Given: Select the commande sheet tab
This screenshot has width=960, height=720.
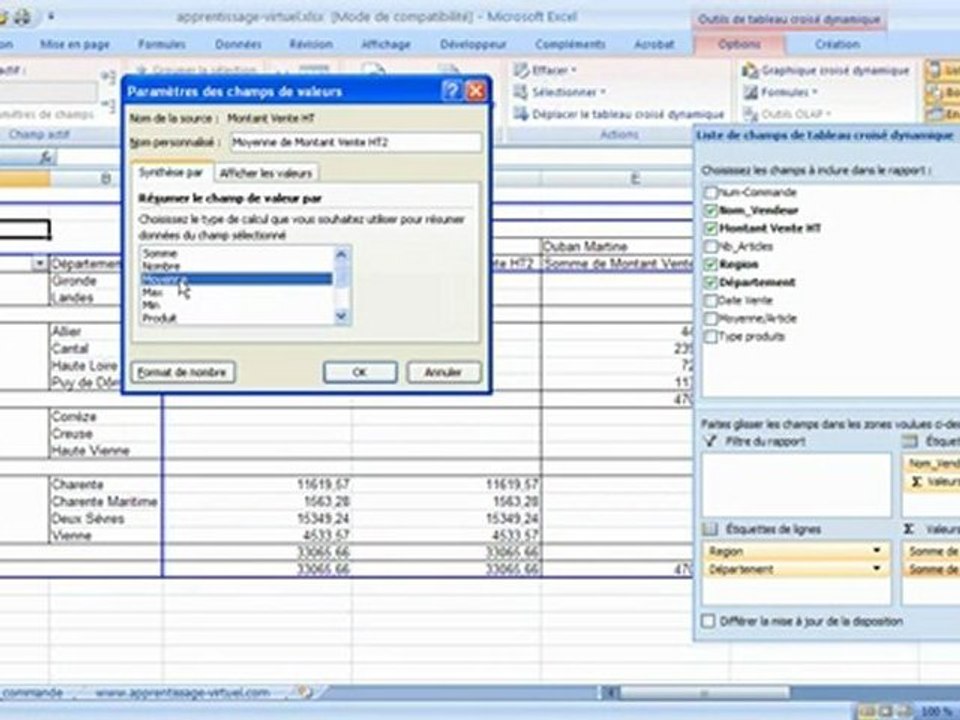Looking at the screenshot, I should (x=32, y=692).
